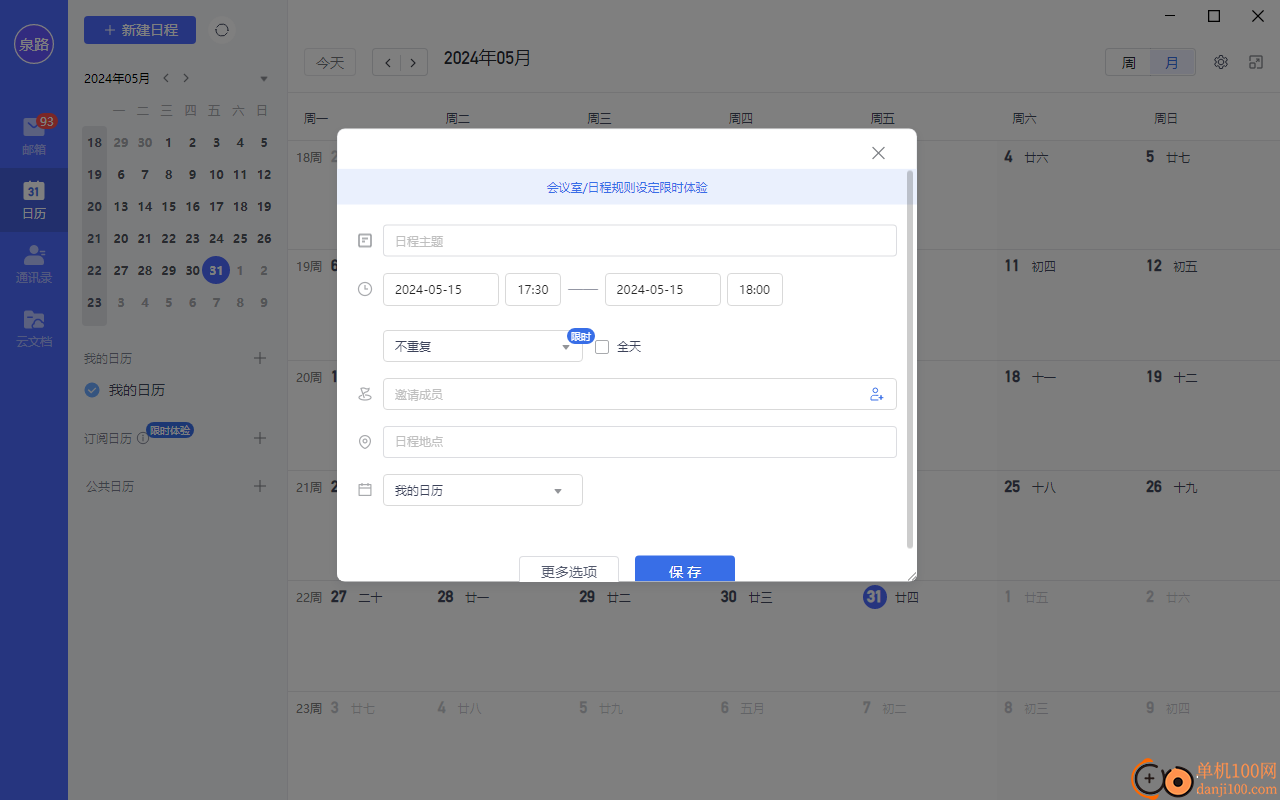This screenshot has width=1280, height=800.
Task: Open the Cloud Docs (云文档) sidebar icon
Action: point(34,327)
